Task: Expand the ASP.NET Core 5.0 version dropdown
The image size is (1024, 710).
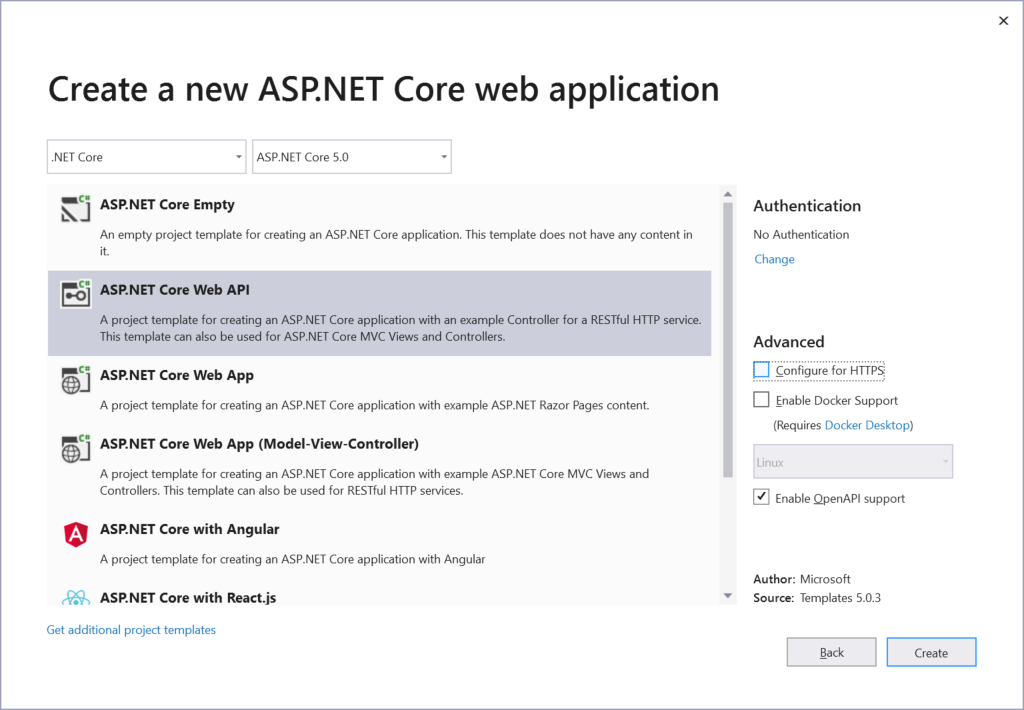Action: (x=351, y=157)
